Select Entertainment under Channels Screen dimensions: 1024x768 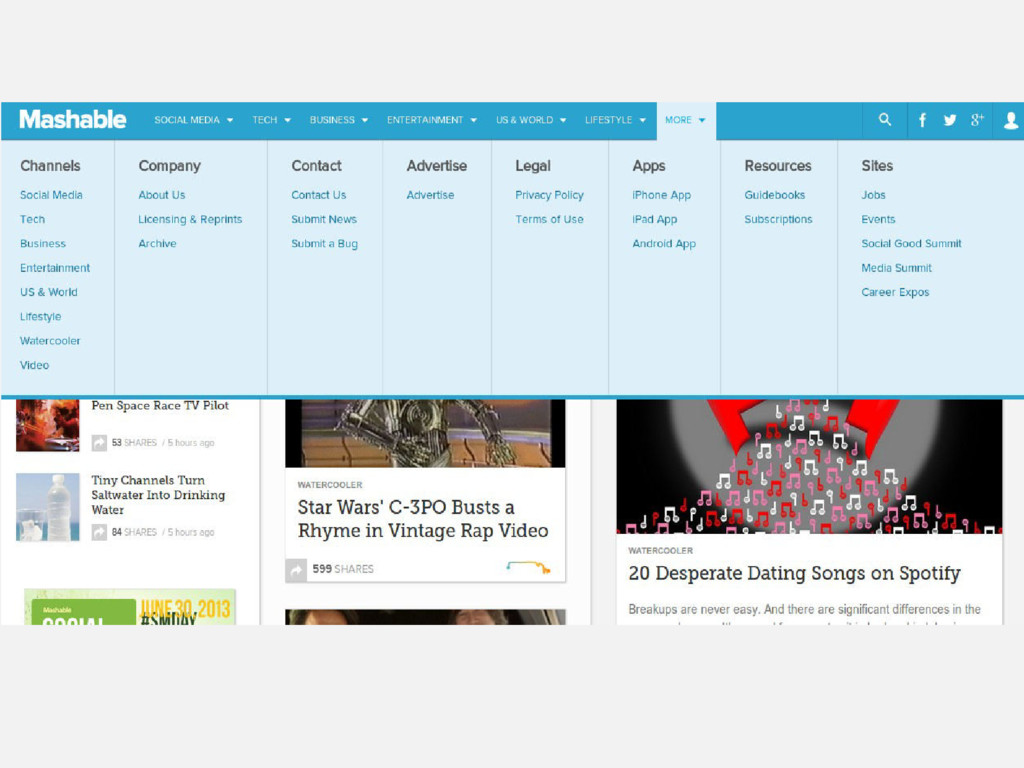(55, 268)
